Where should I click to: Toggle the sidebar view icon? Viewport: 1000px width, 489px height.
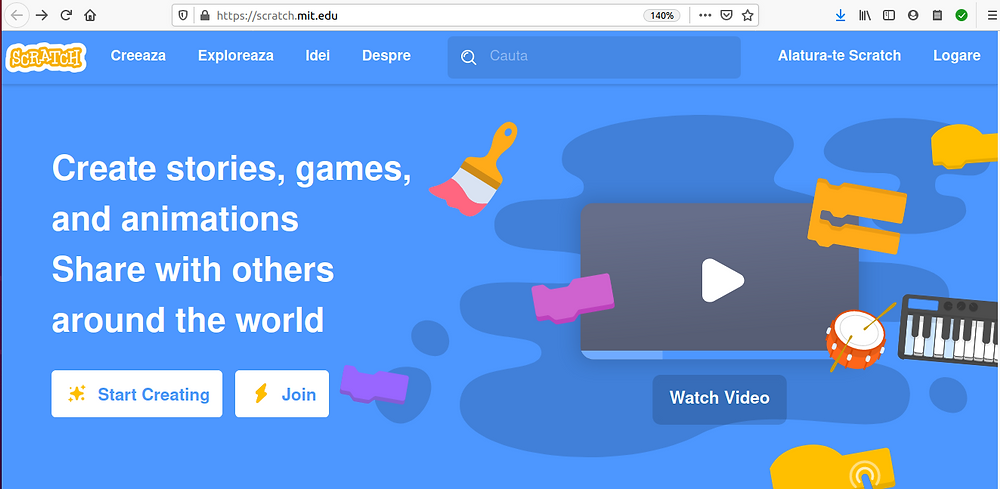point(889,15)
